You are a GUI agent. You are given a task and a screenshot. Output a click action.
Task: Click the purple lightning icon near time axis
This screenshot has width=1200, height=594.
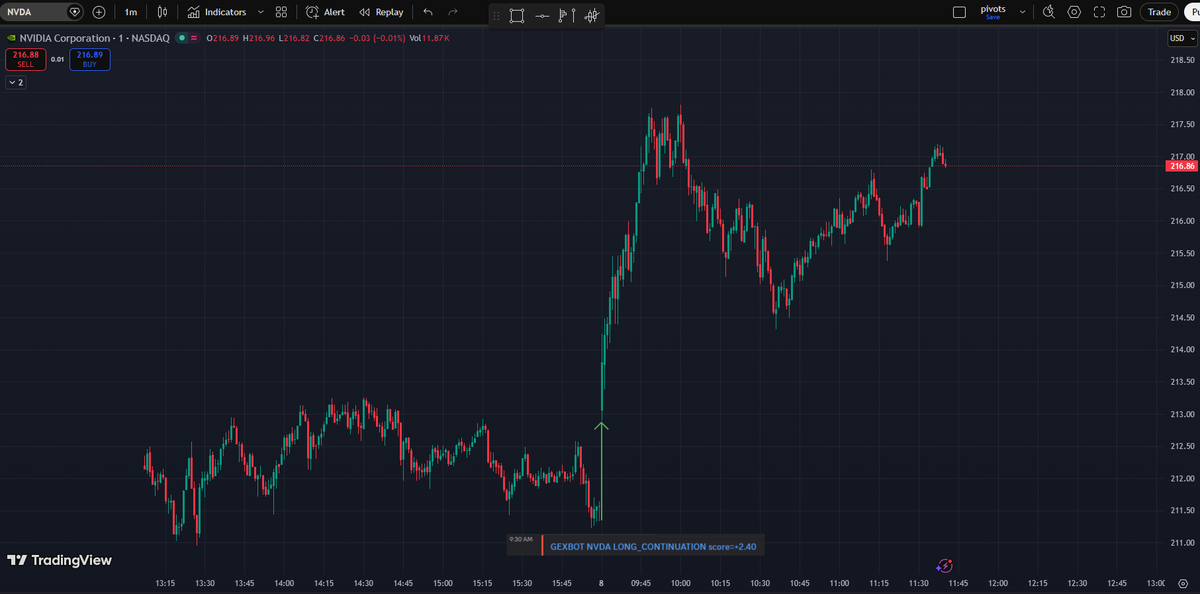(946, 566)
